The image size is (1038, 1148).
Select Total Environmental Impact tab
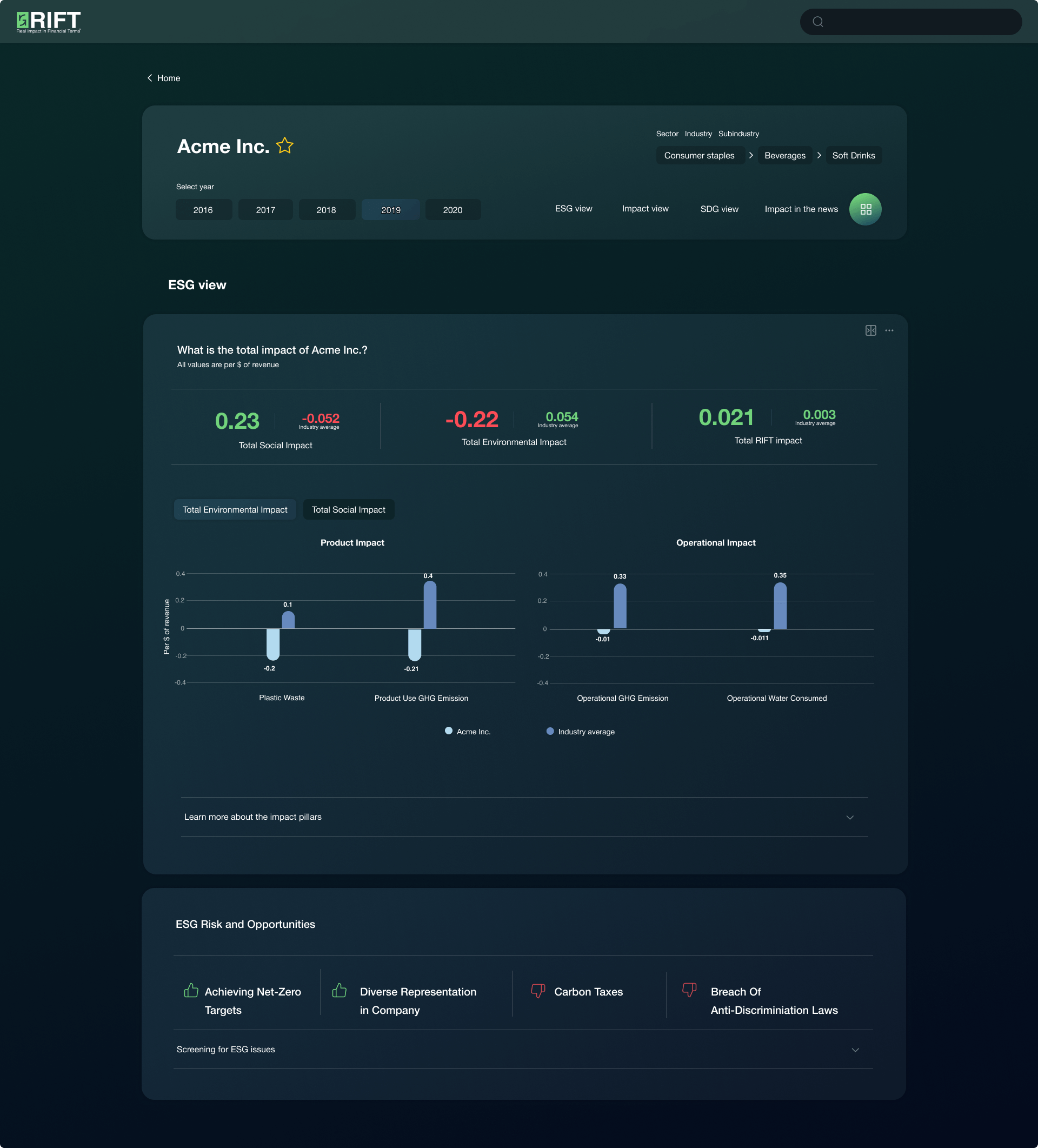tap(235, 510)
